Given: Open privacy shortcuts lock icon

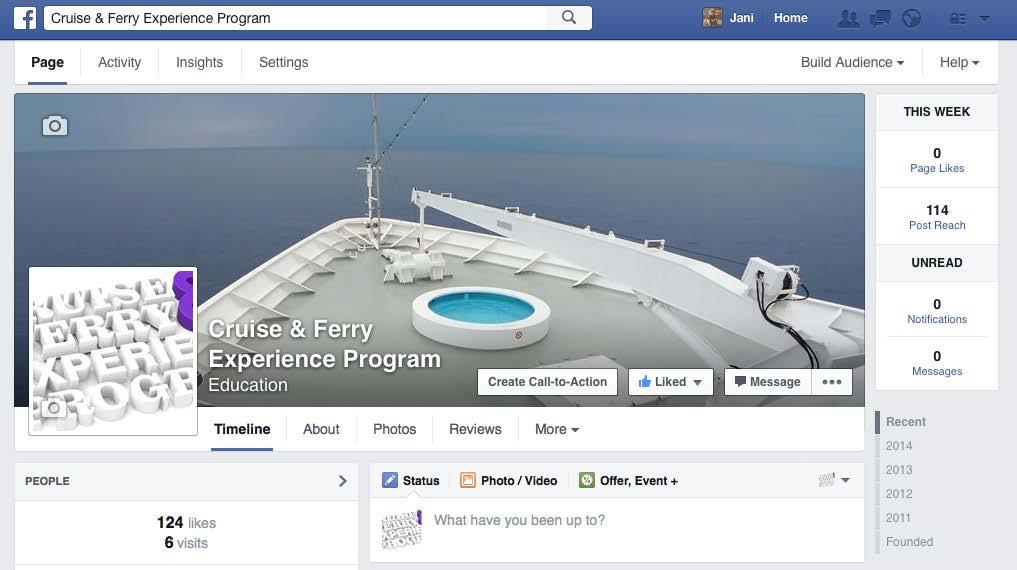Looking at the screenshot, I should tap(957, 18).
